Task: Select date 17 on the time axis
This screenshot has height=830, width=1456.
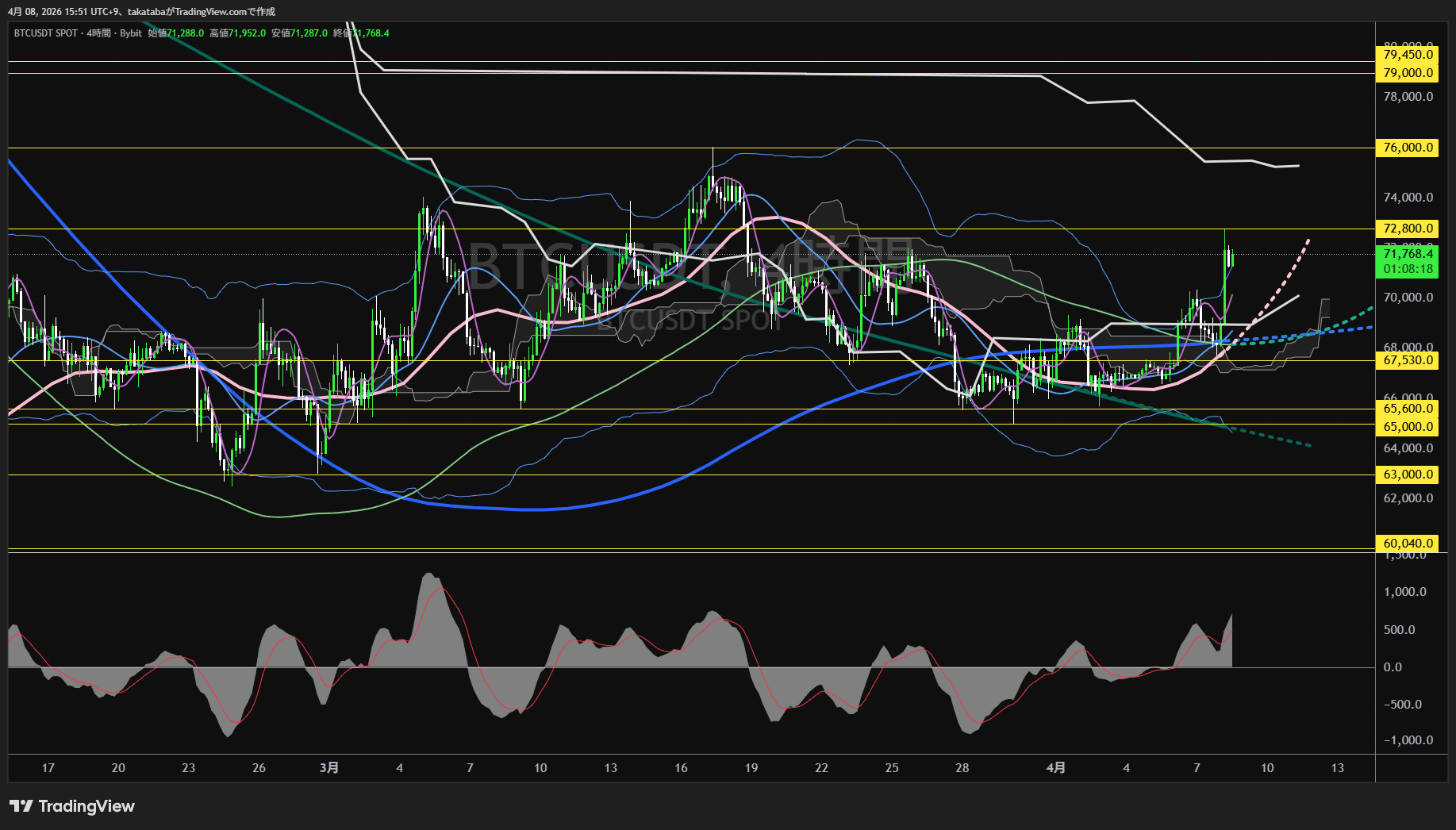Action: click(48, 767)
